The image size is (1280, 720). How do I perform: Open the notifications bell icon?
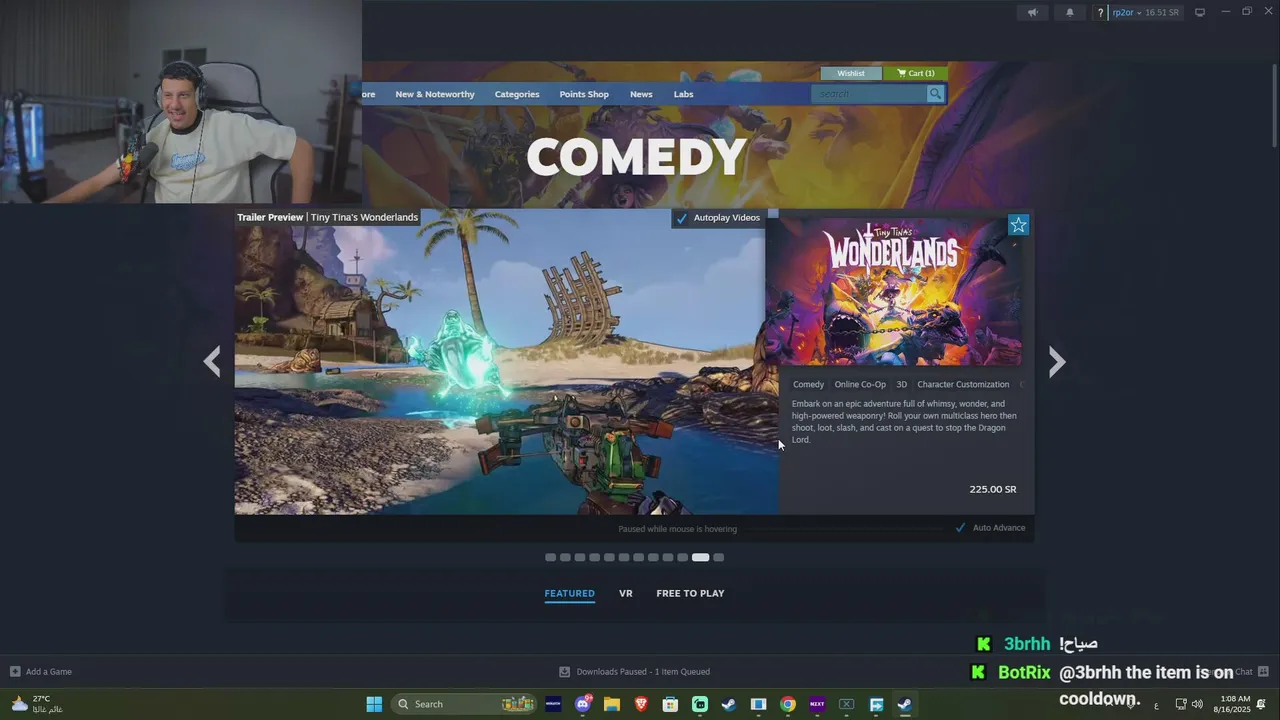tap(1070, 12)
